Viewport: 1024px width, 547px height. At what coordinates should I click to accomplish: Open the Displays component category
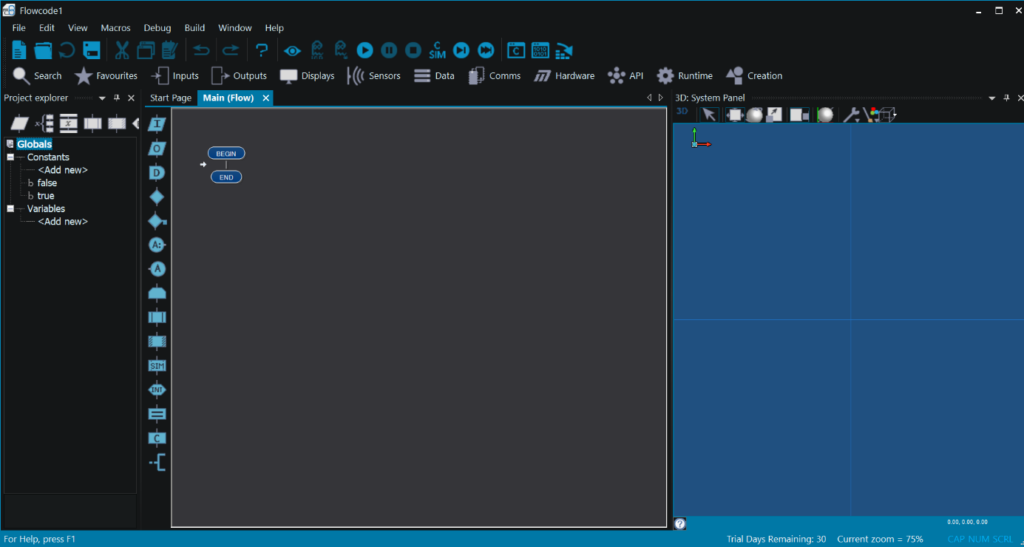307,76
